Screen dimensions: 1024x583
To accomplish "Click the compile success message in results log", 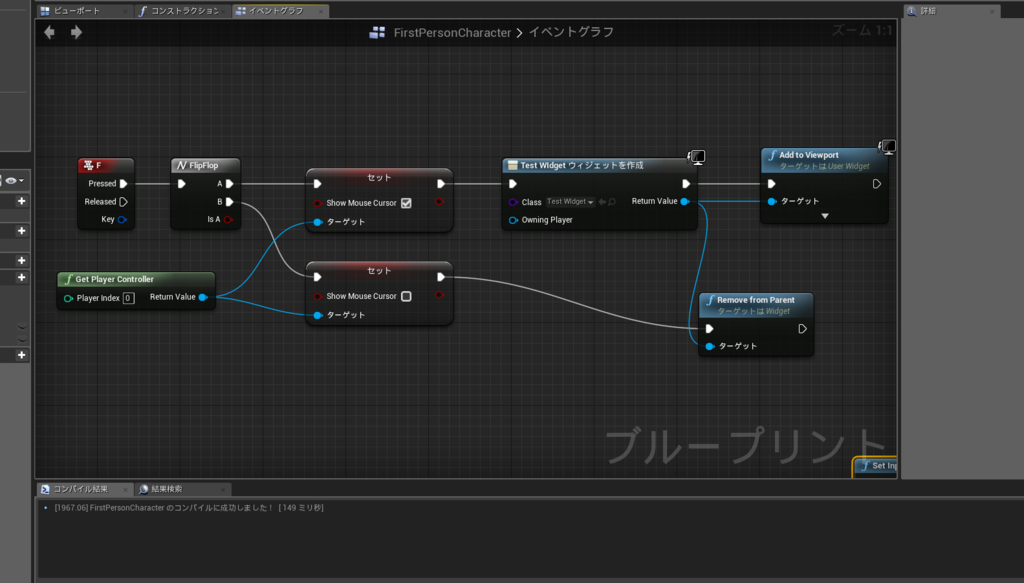I will pyautogui.click(x=189, y=508).
